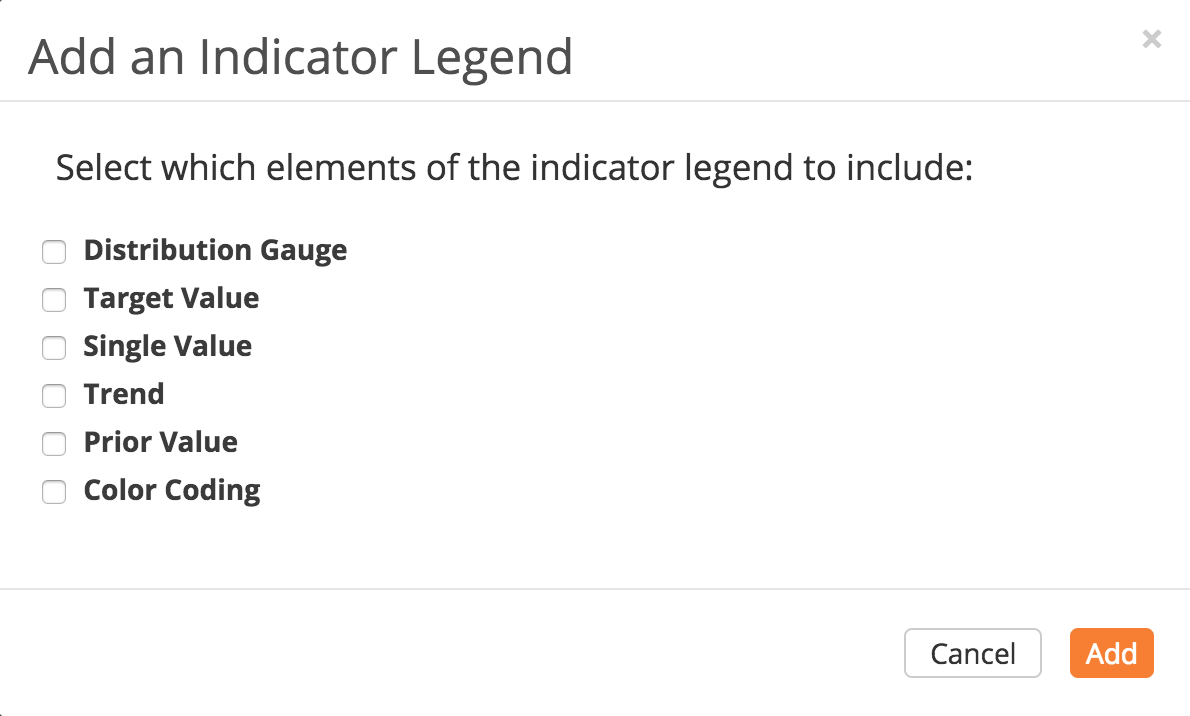Check the Single Value box
The height and width of the screenshot is (716, 1190).
pos(54,347)
